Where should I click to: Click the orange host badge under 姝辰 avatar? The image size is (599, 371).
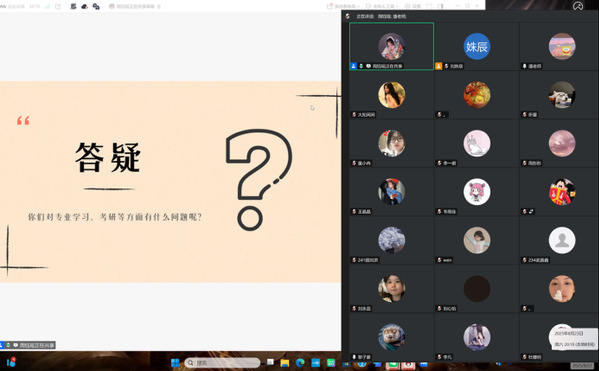point(439,66)
